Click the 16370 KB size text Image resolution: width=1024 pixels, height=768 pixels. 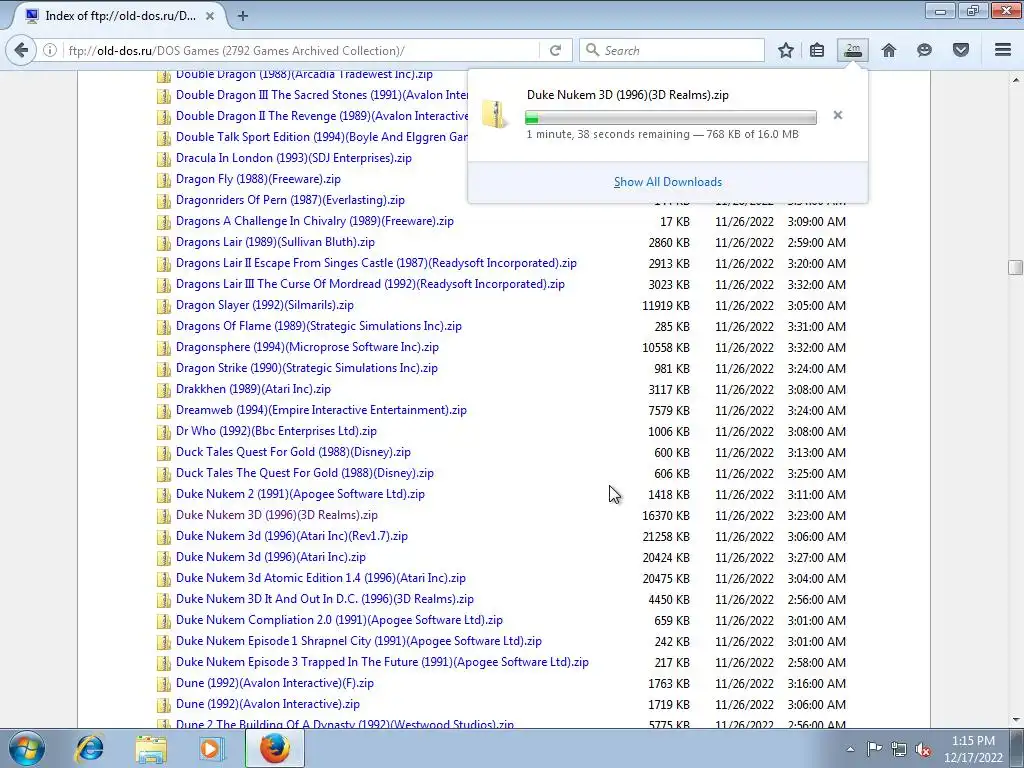pyautogui.click(x=665, y=516)
